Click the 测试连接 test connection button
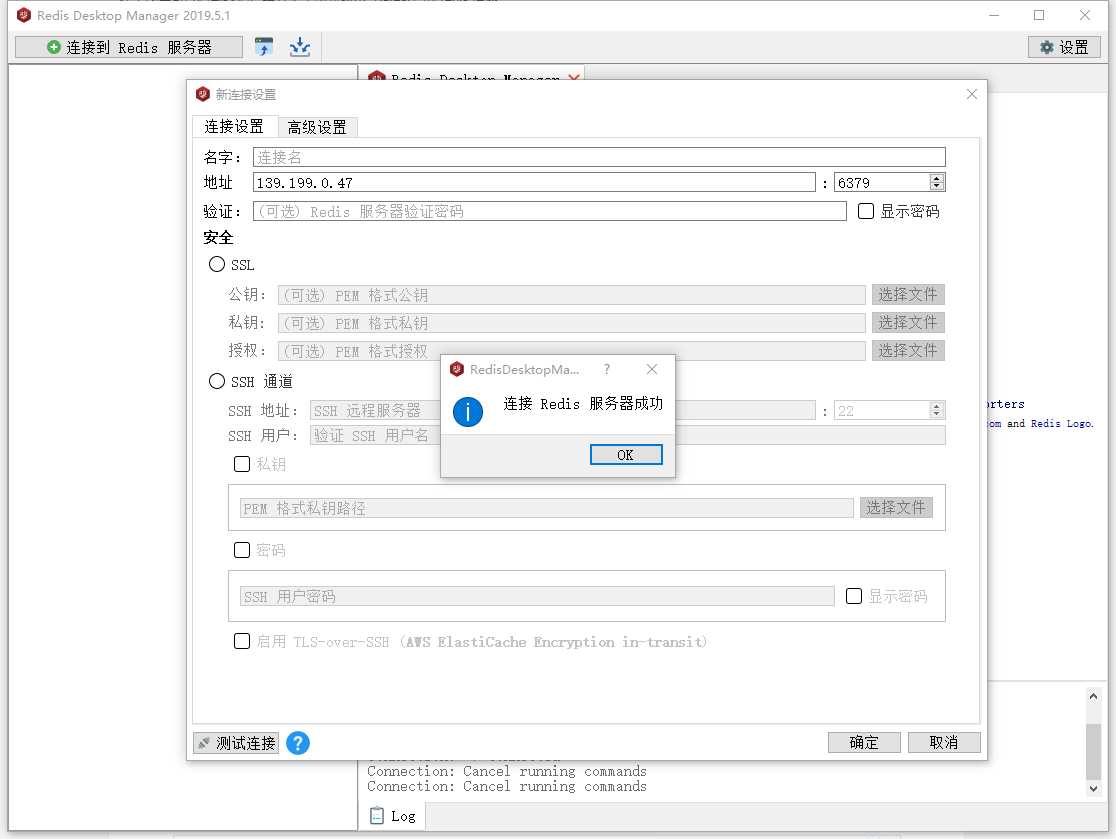This screenshot has height=839, width=1116. (236, 743)
